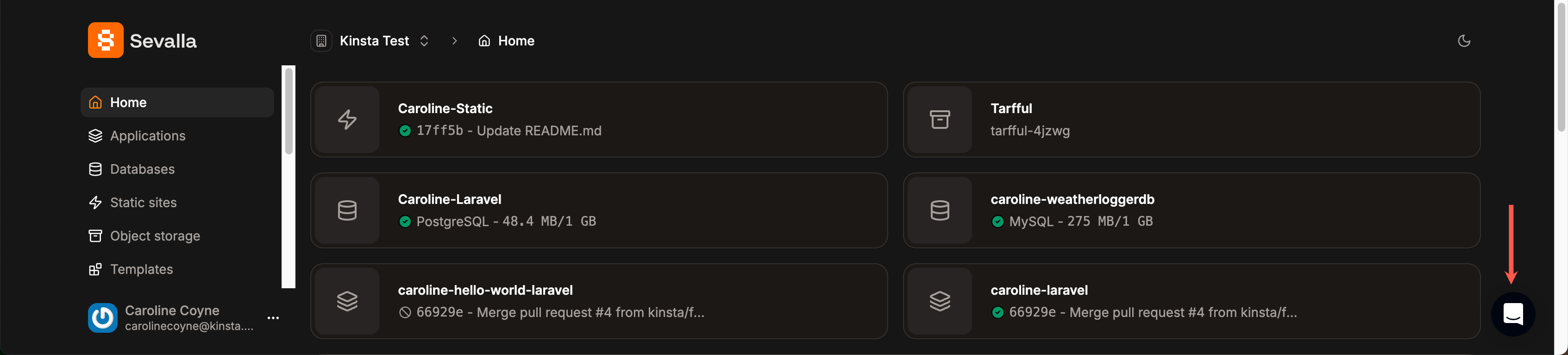Click the Tarfful storage bucket icon
The image size is (1568, 355).
pos(940,120)
